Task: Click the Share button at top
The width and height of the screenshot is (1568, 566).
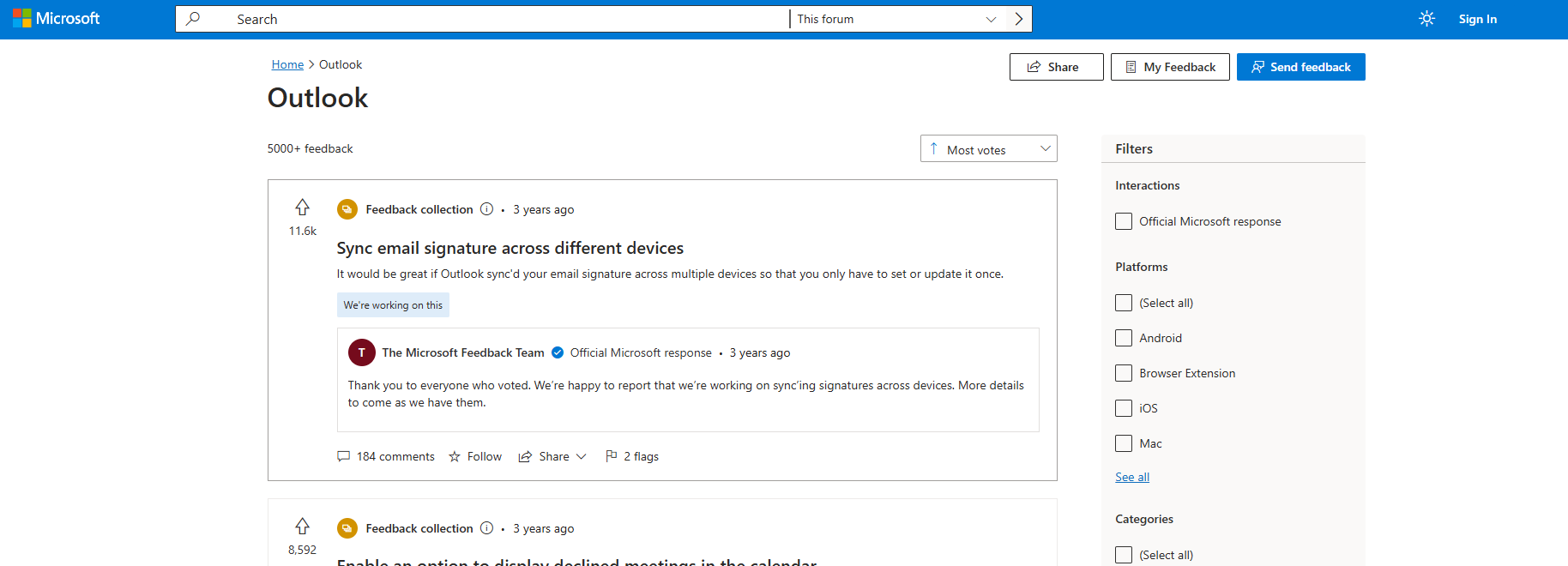Action: click(1056, 67)
